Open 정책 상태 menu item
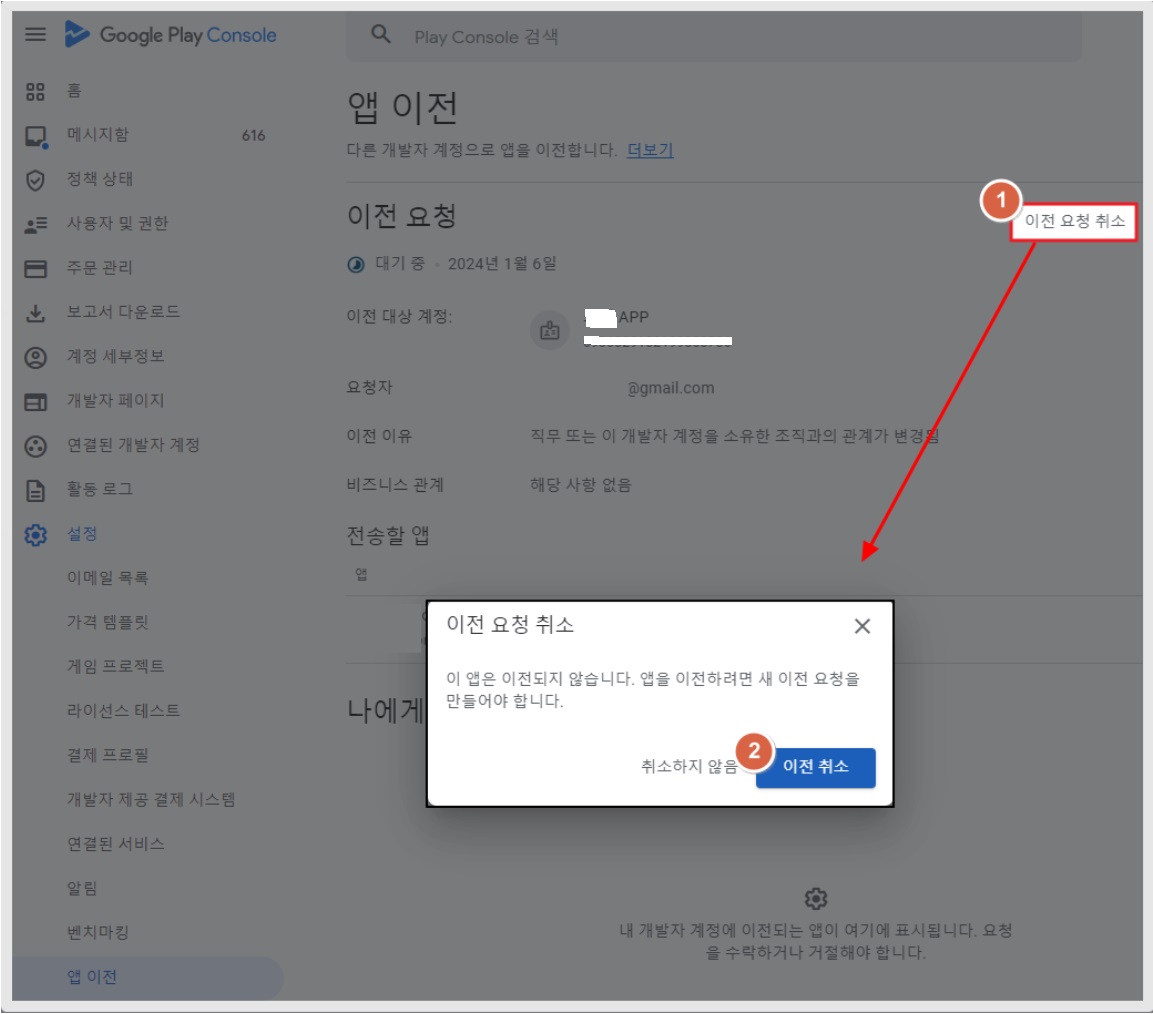1153x1014 pixels. click(100, 179)
